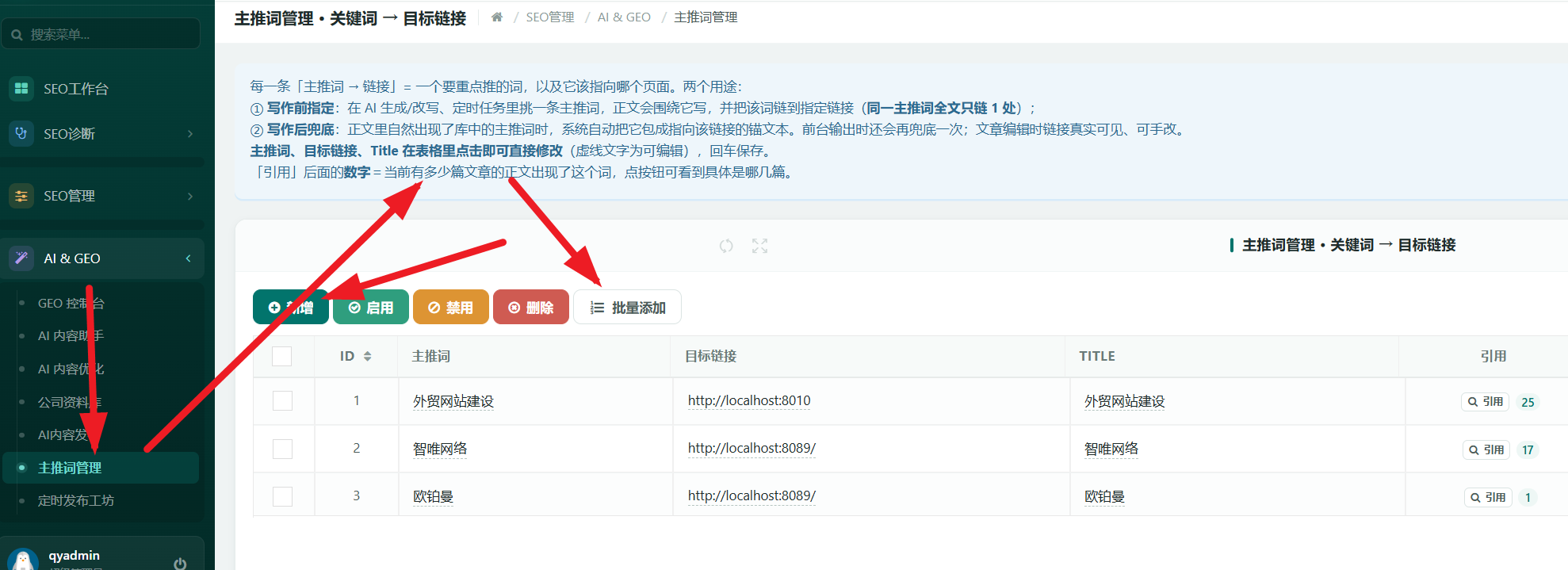The image size is (1568, 570).
Task: Click the AI & GEO breadcrumb link
Action: [x=624, y=17]
